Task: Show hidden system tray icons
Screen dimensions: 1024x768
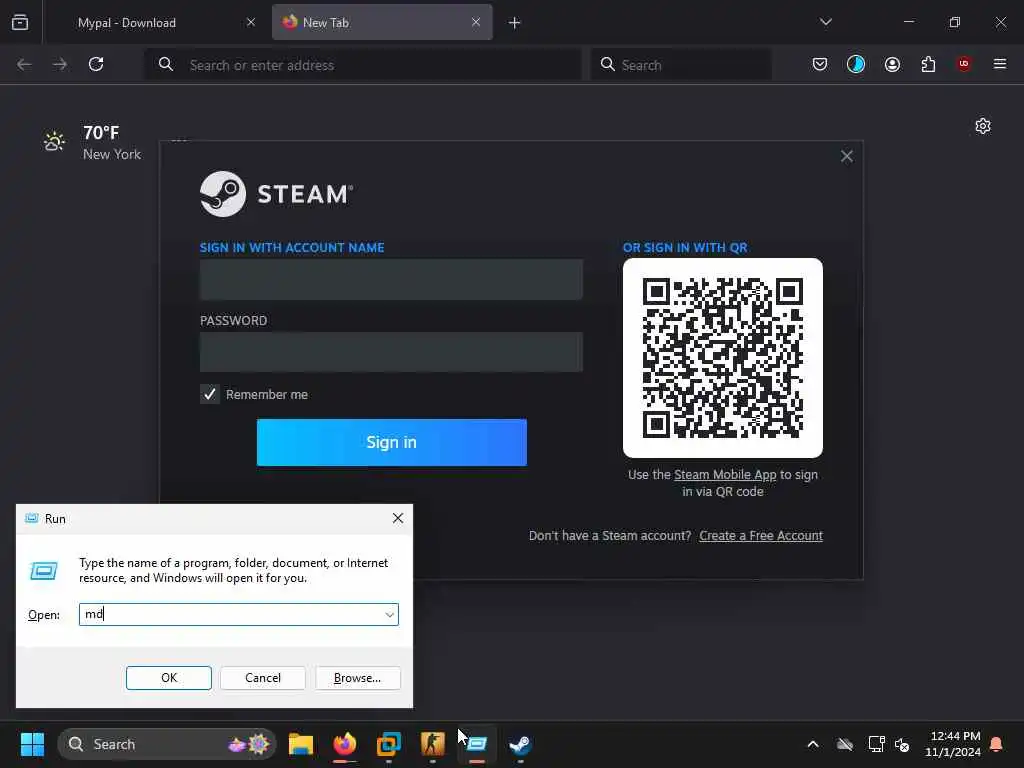Action: coord(813,744)
